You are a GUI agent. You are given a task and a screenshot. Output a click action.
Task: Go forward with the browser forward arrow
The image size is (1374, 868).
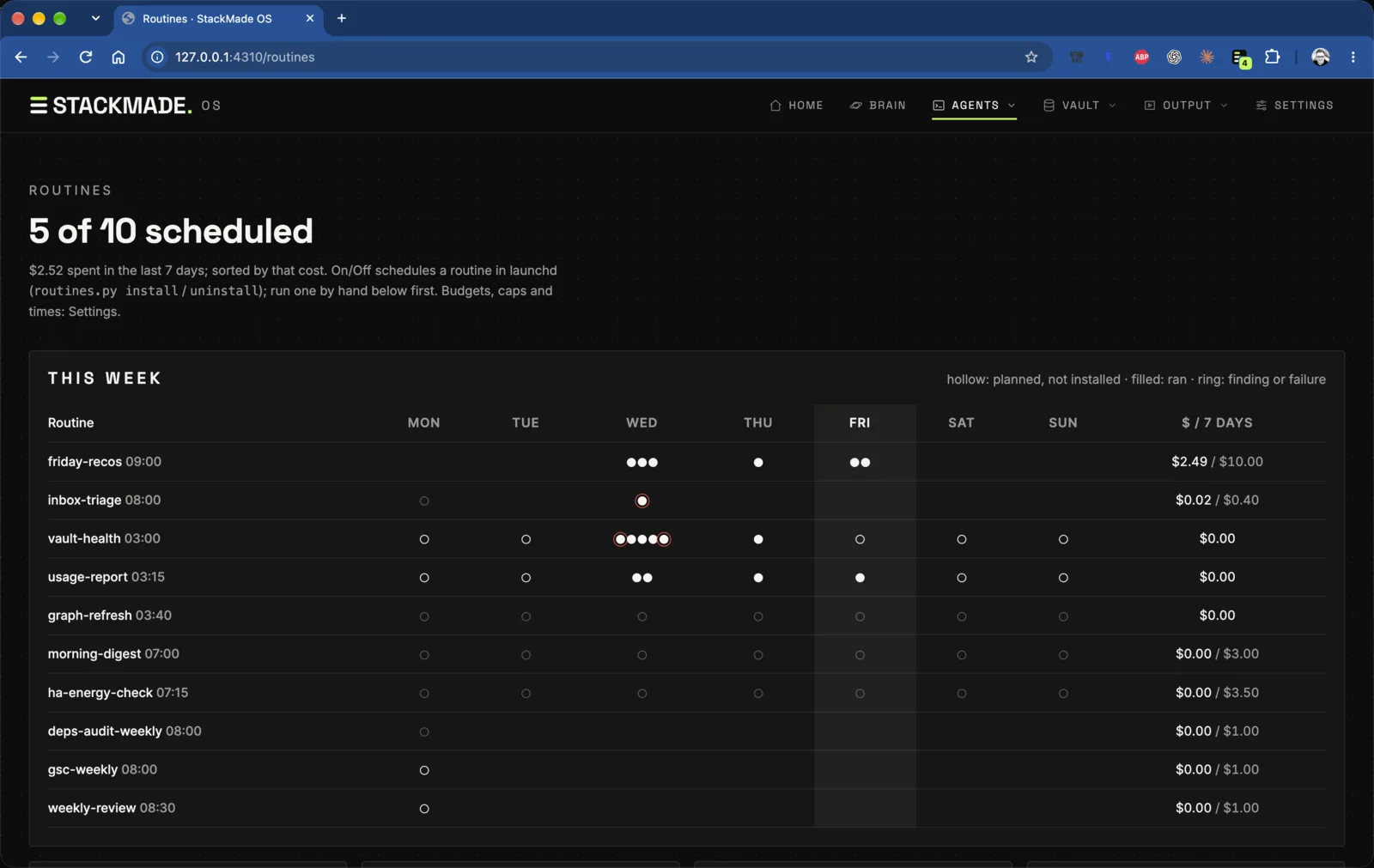[53, 57]
